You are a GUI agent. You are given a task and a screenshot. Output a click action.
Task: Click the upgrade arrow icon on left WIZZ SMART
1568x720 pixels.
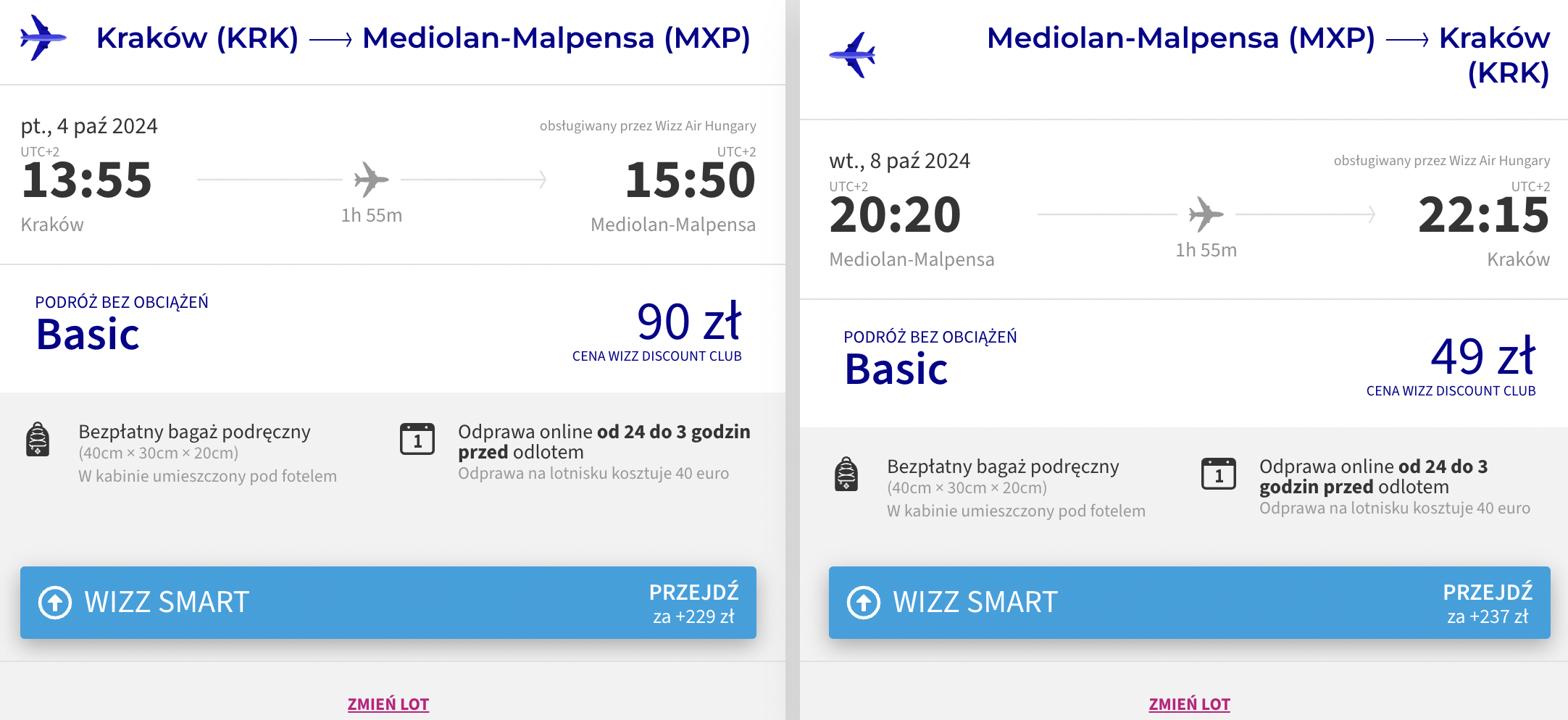click(55, 603)
